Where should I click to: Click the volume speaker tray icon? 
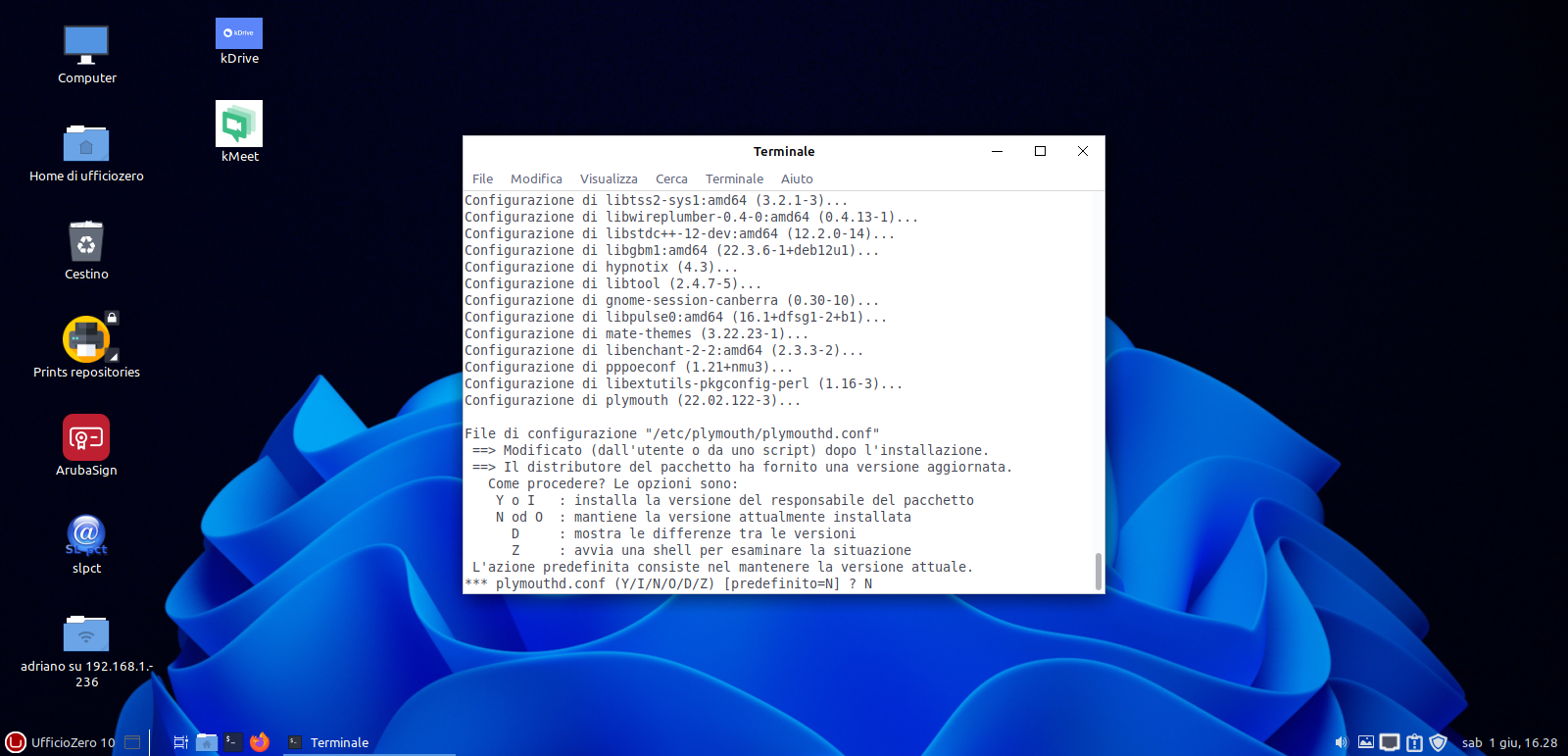(x=1341, y=742)
